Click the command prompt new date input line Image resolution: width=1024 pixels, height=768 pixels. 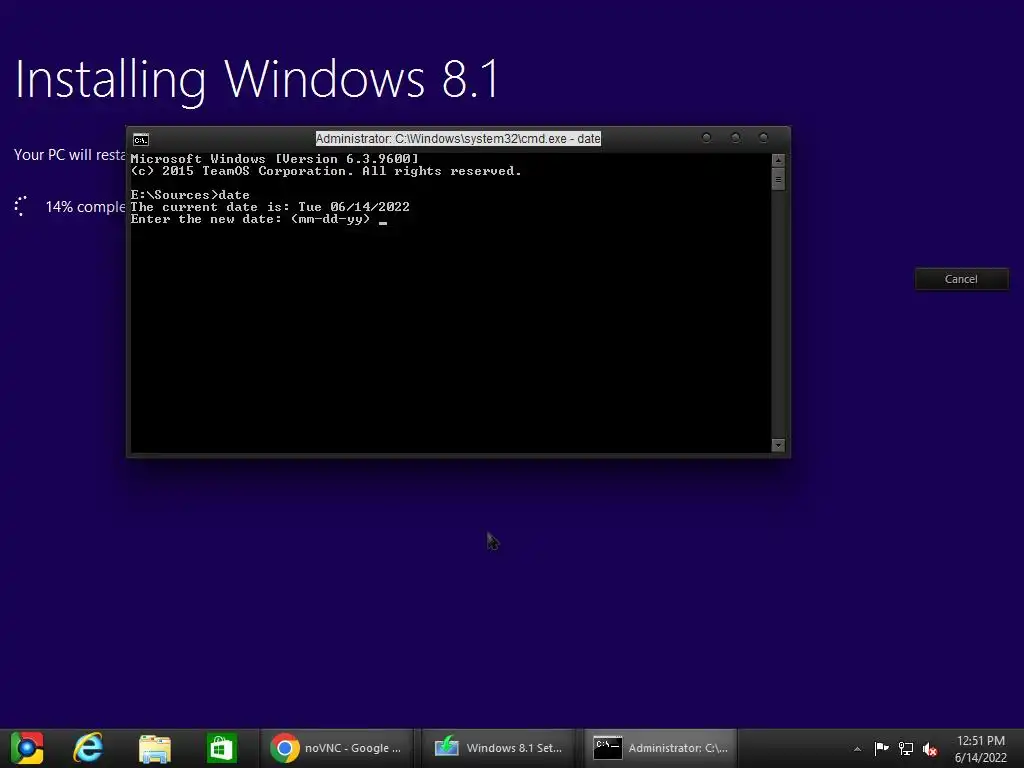[x=259, y=219]
